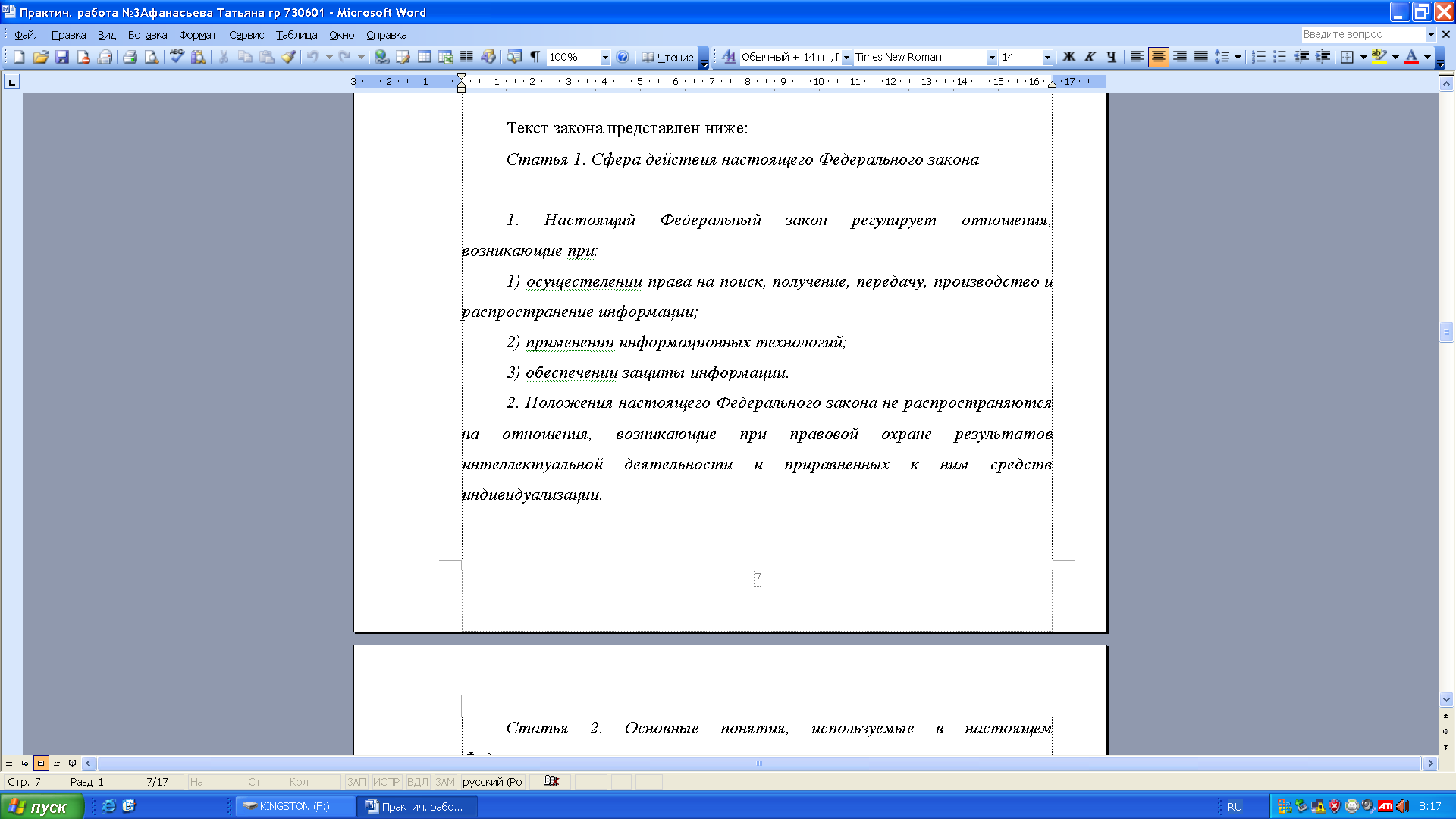Open the Вставка menu
This screenshot has height=819, width=1456.
(147, 35)
